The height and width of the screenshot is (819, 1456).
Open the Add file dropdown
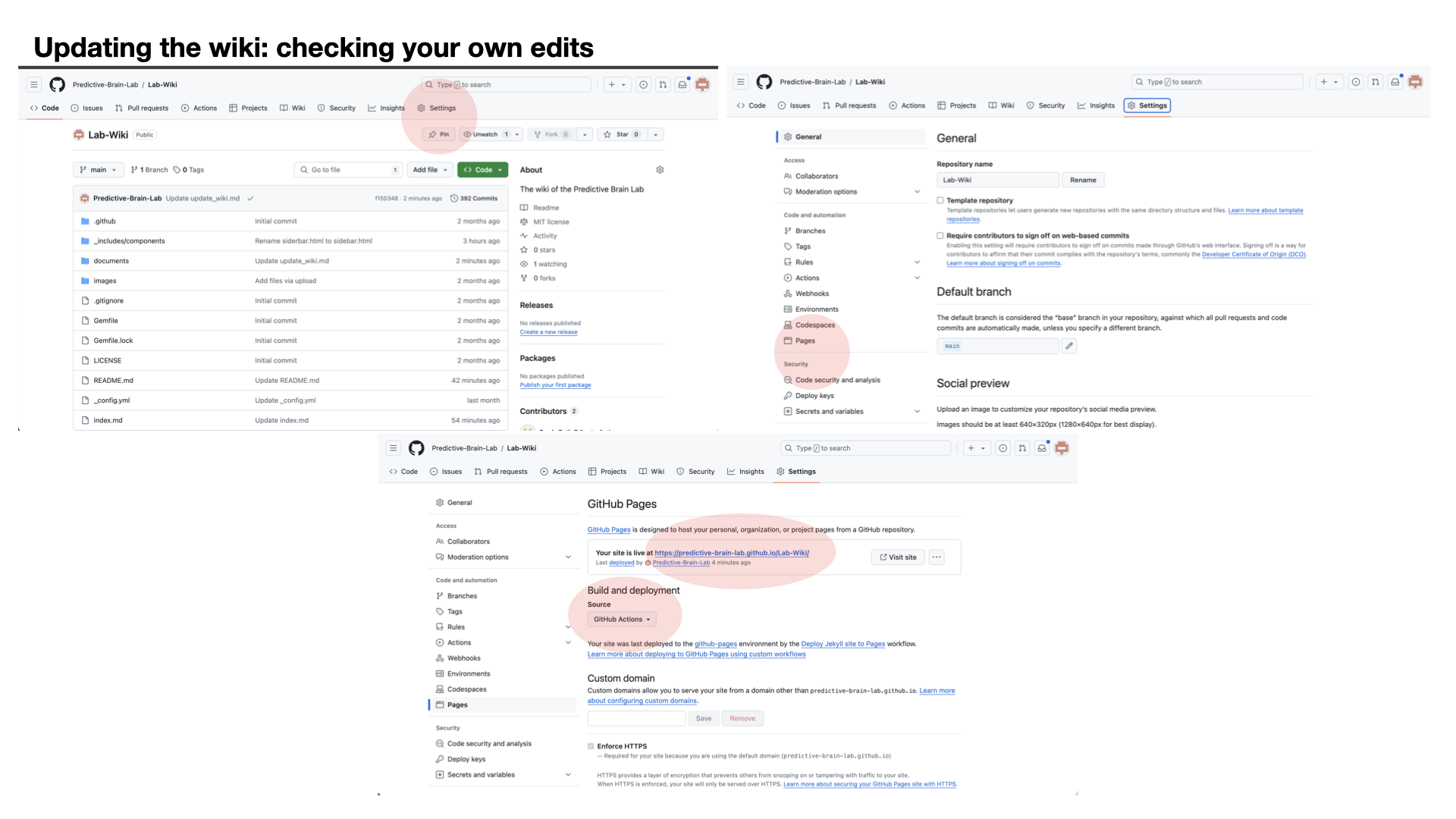pyautogui.click(x=430, y=170)
